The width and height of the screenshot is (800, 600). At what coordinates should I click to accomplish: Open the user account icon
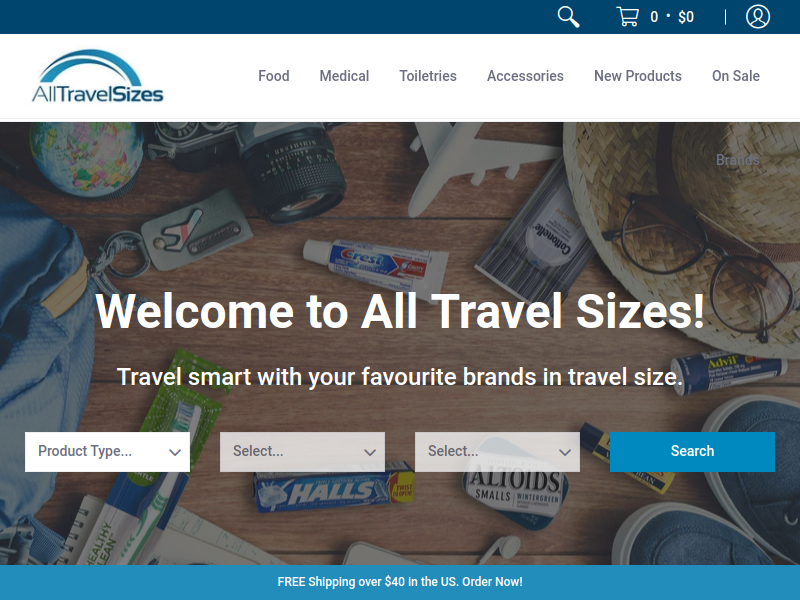(758, 17)
